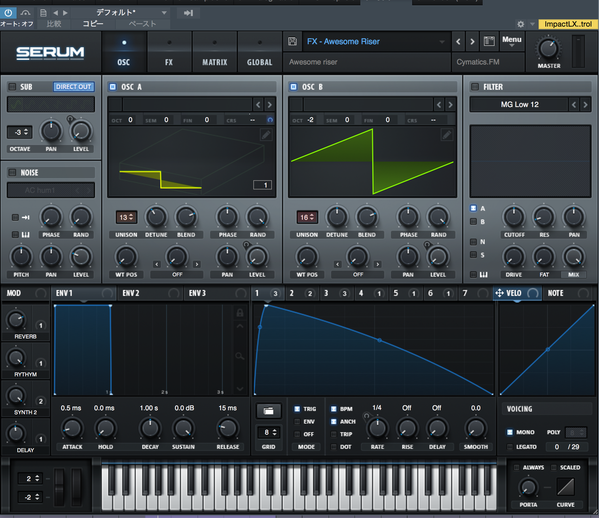Screen dimensions: 599x518
Task: Enable the FILTER module checkbox
Action: click(475, 87)
